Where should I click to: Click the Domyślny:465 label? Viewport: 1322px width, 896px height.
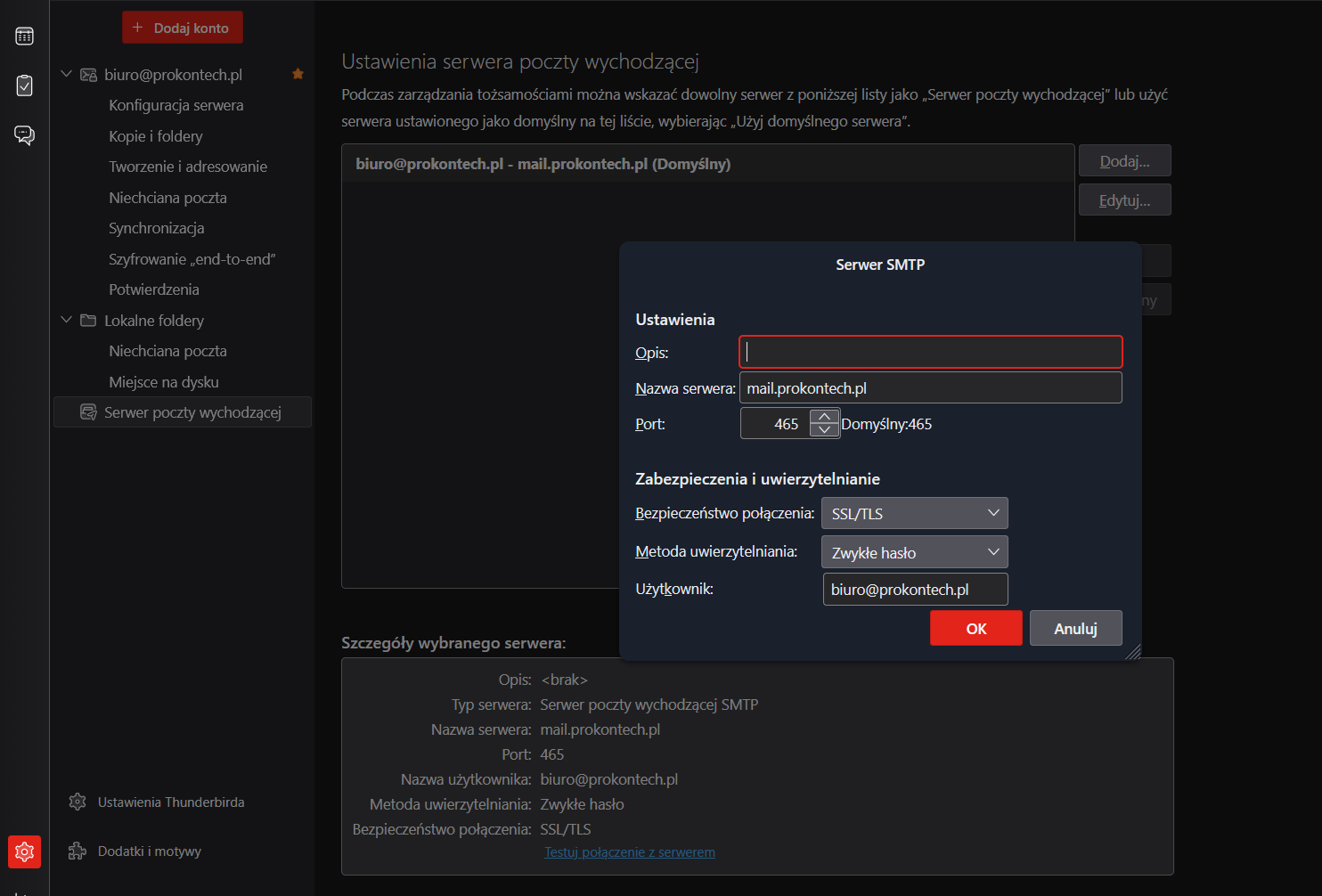(x=886, y=424)
